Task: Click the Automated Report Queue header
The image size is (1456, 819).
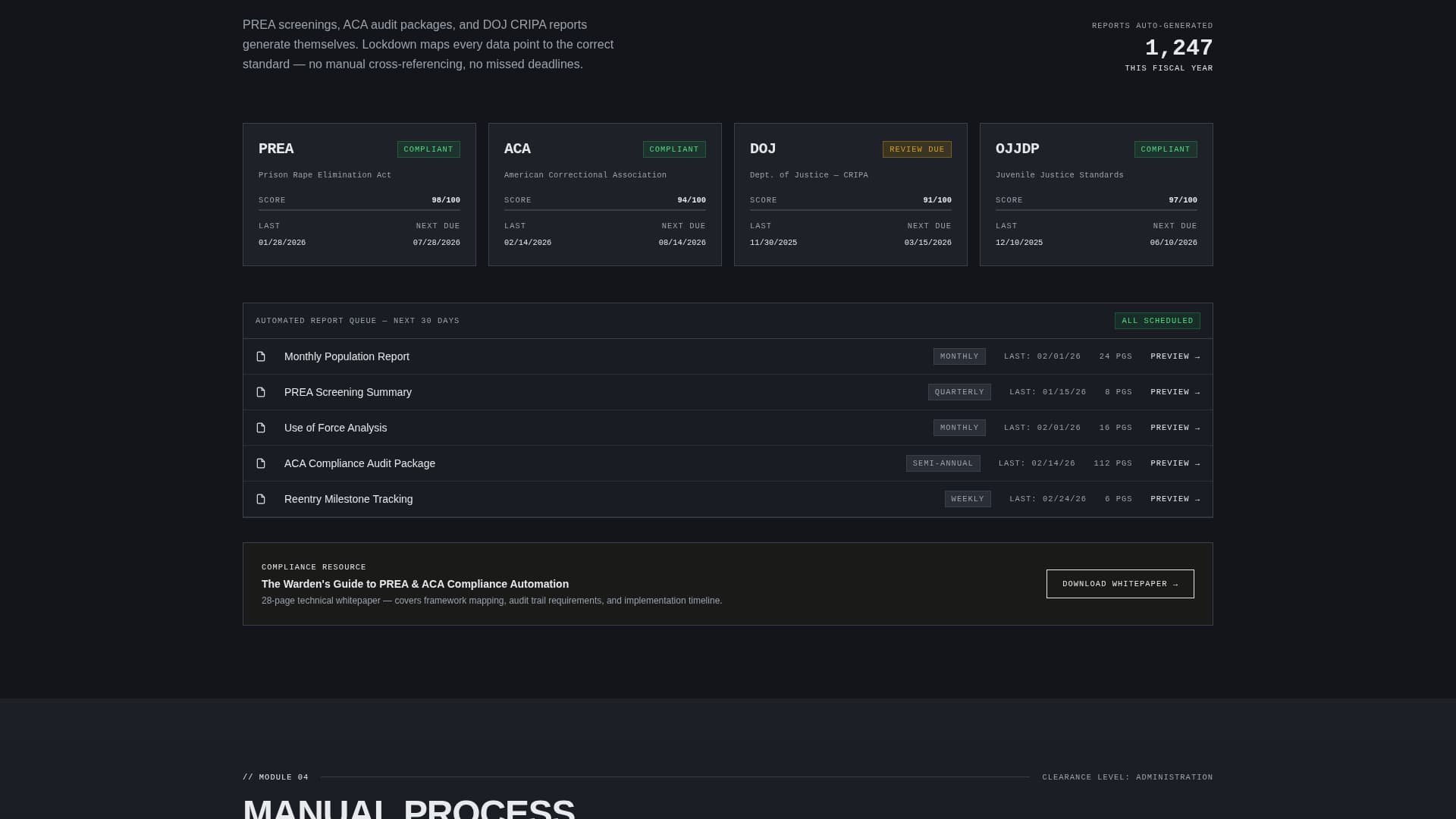Action: click(357, 321)
